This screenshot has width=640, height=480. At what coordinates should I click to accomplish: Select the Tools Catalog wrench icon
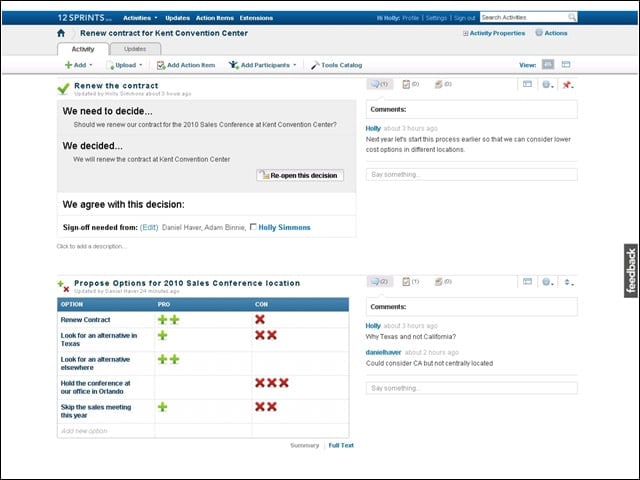click(315, 65)
